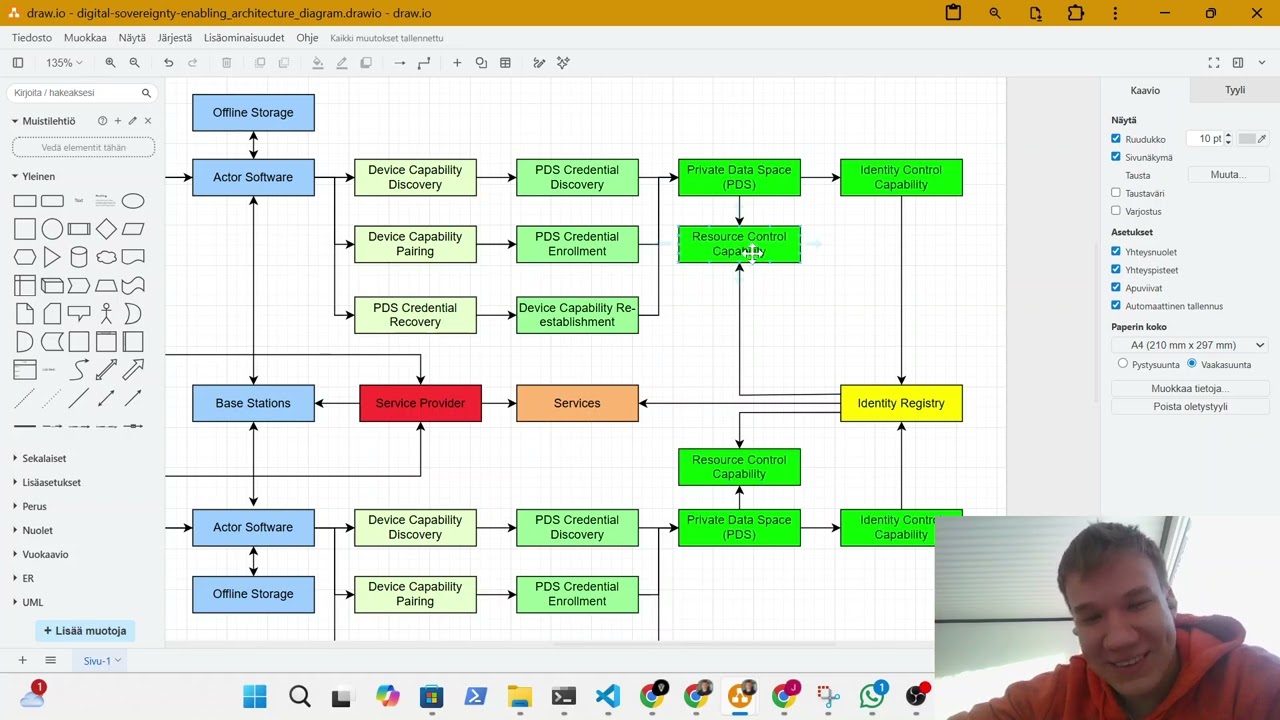Click the scratchpad help question mark icon

click(x=102, y=121)
